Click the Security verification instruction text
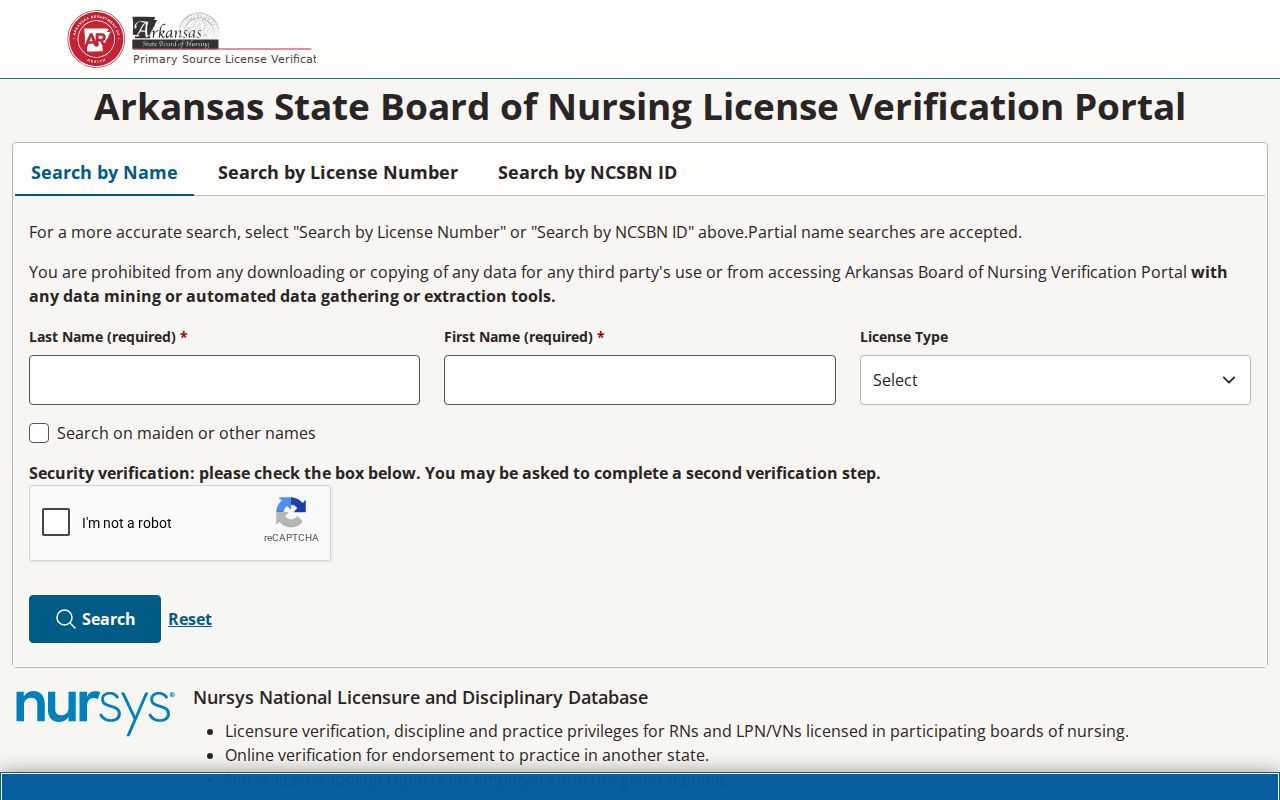This screenshot has height=800, width=1280. [455, 473]
